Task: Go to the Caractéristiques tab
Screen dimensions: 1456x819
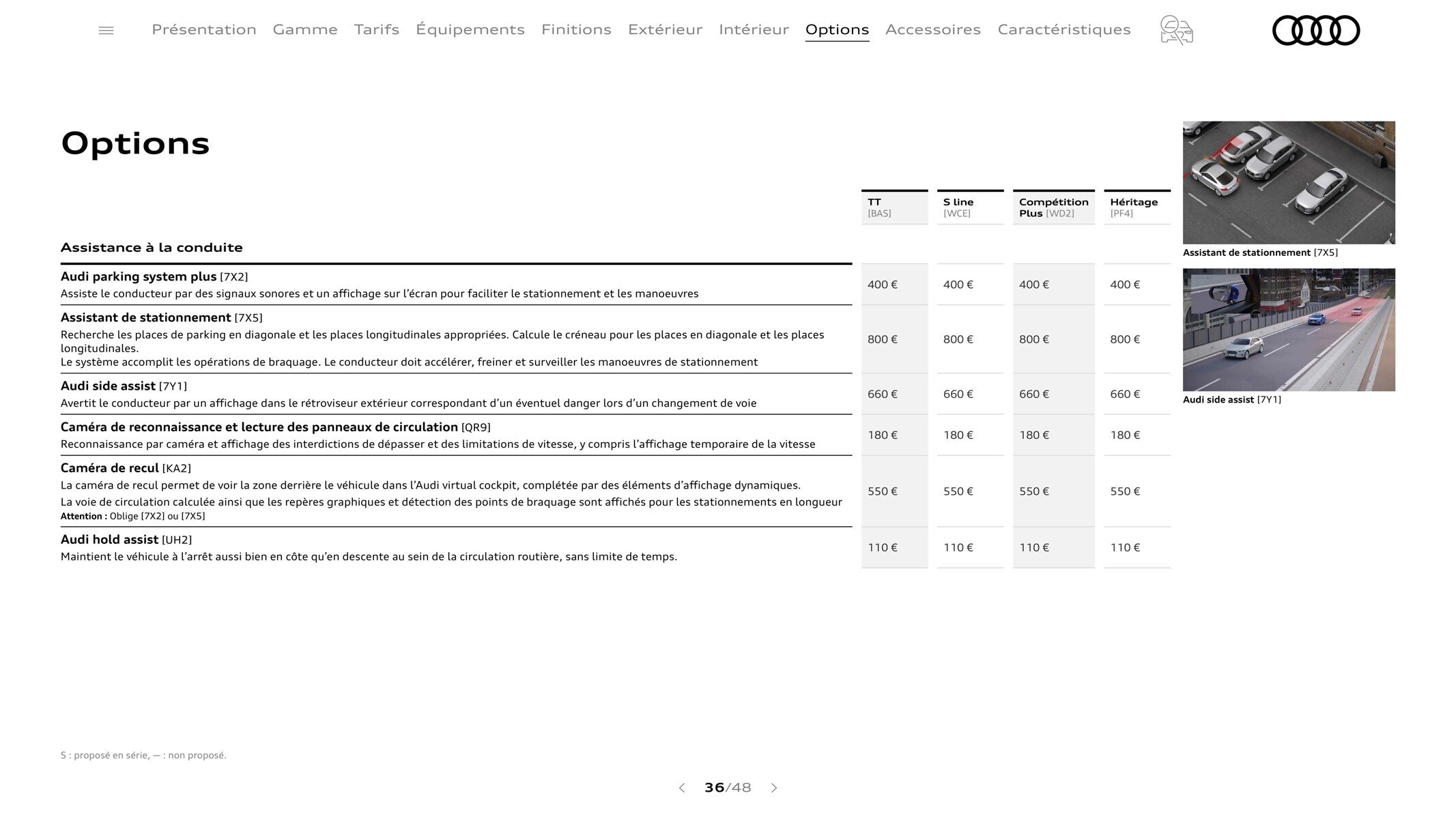Action: coord(1064,29)
